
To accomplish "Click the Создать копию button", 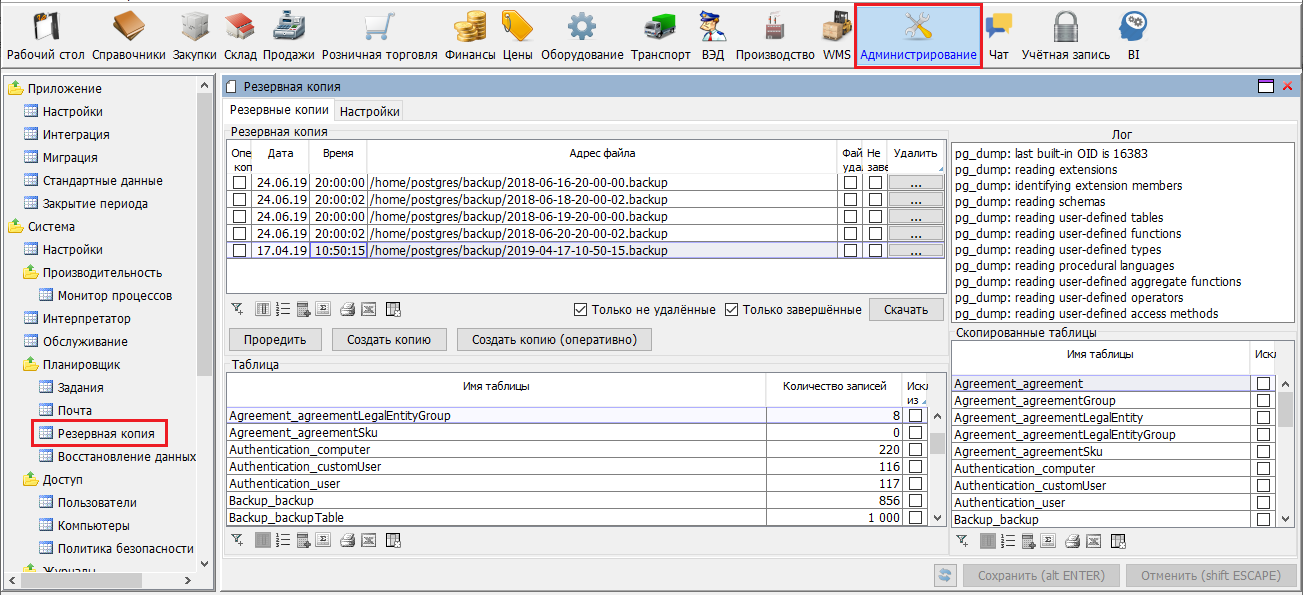I will click(388, 340).
